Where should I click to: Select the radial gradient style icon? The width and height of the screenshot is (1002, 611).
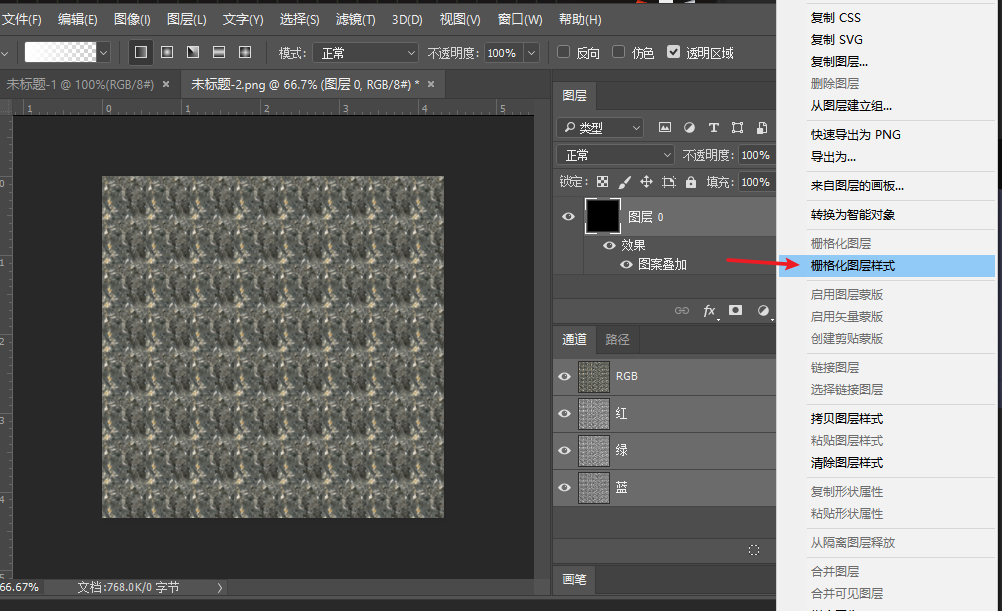(x=167, y=52)
